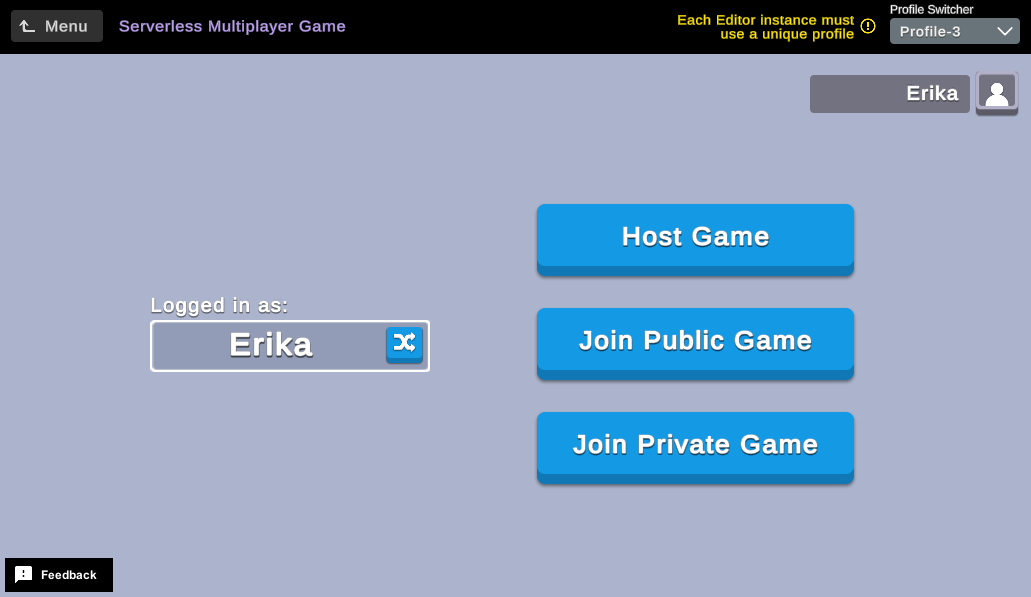The width and height of the screenshot is (1031, 597).
Task: Choose Join Private Game
Action: pos(695,445)
